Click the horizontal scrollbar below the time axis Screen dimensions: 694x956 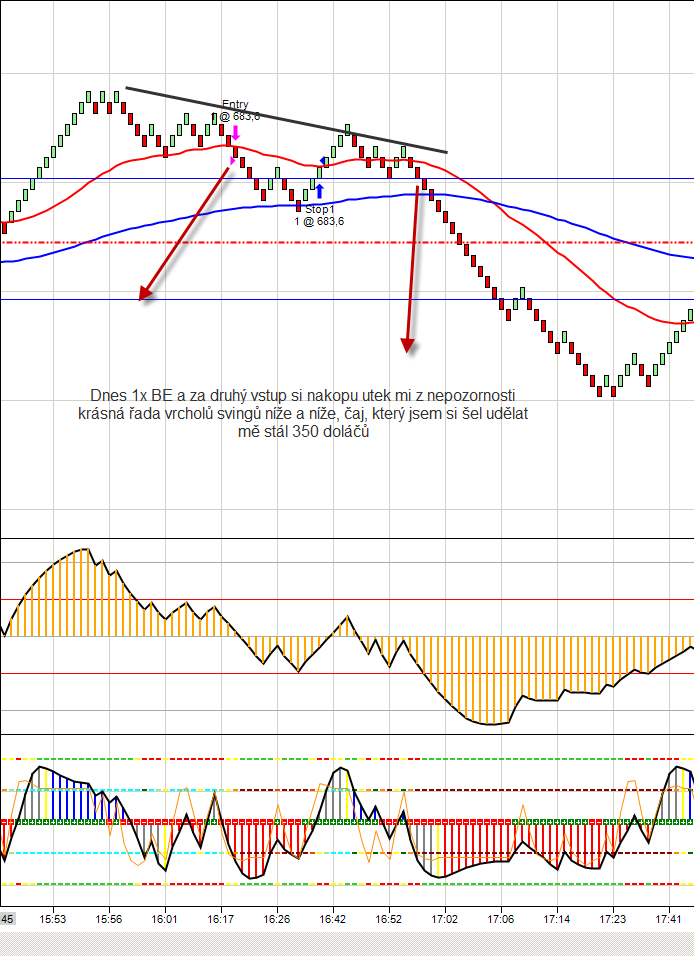pos(347,943)
